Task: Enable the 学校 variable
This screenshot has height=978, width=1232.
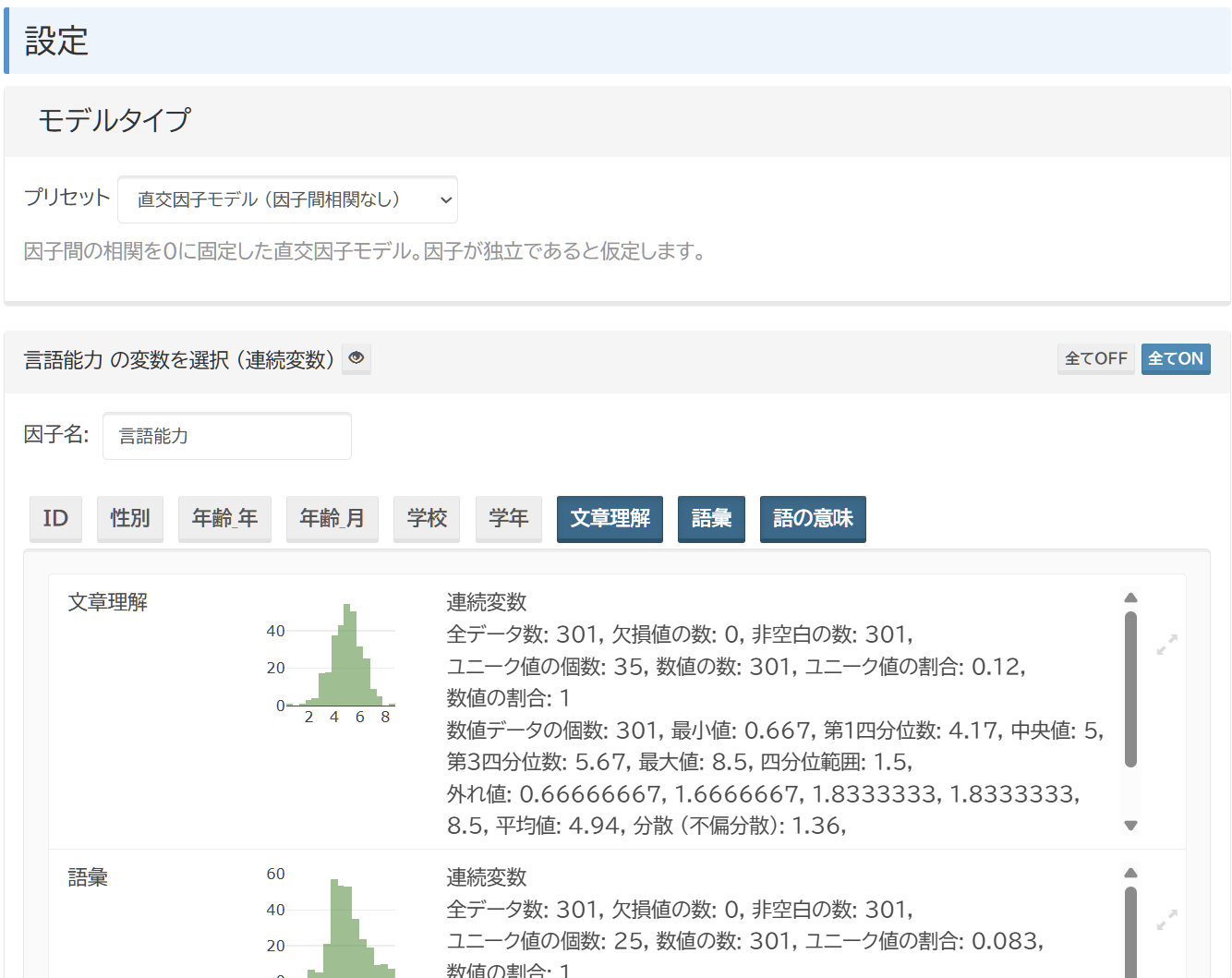Action: tap(427, 519)
